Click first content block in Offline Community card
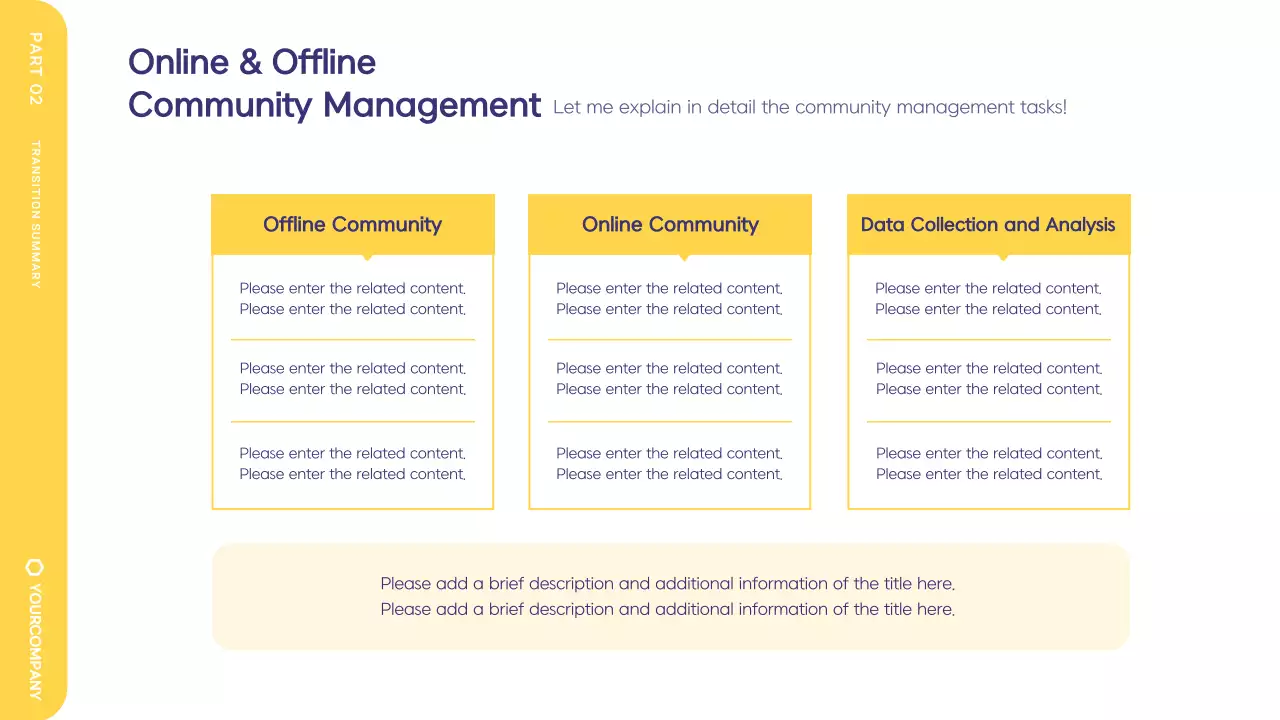Image resolution: width=1280 pixels, height=720 pixels. (x=352, y=298)
